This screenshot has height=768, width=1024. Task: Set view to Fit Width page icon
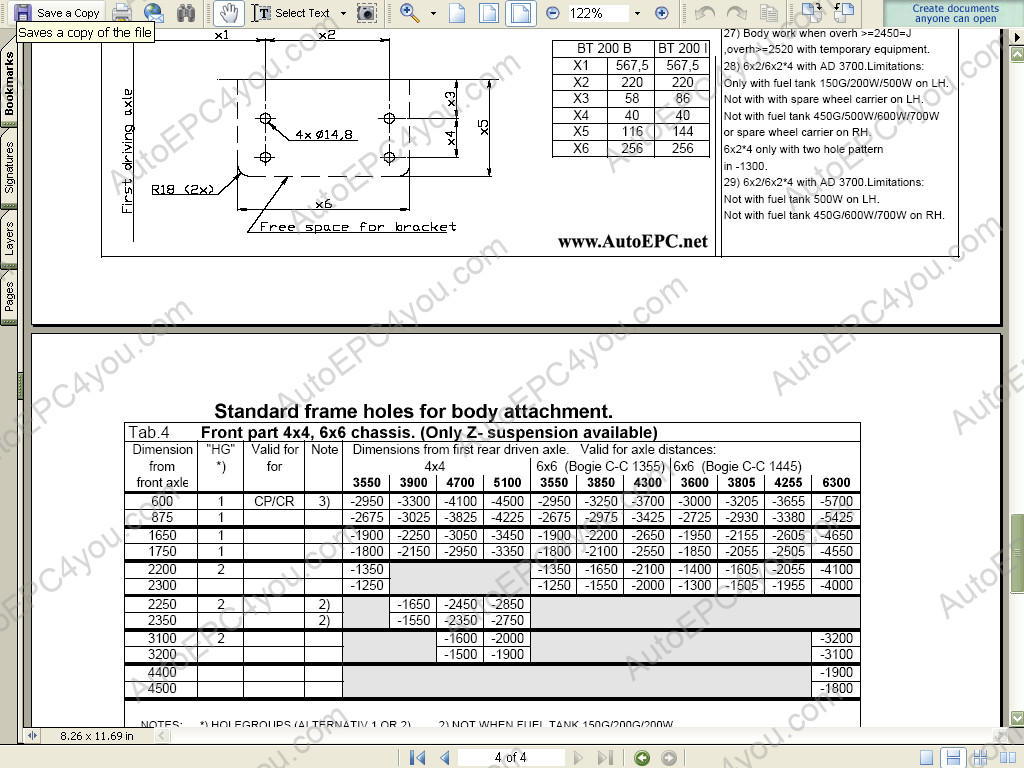pos(519,13)
